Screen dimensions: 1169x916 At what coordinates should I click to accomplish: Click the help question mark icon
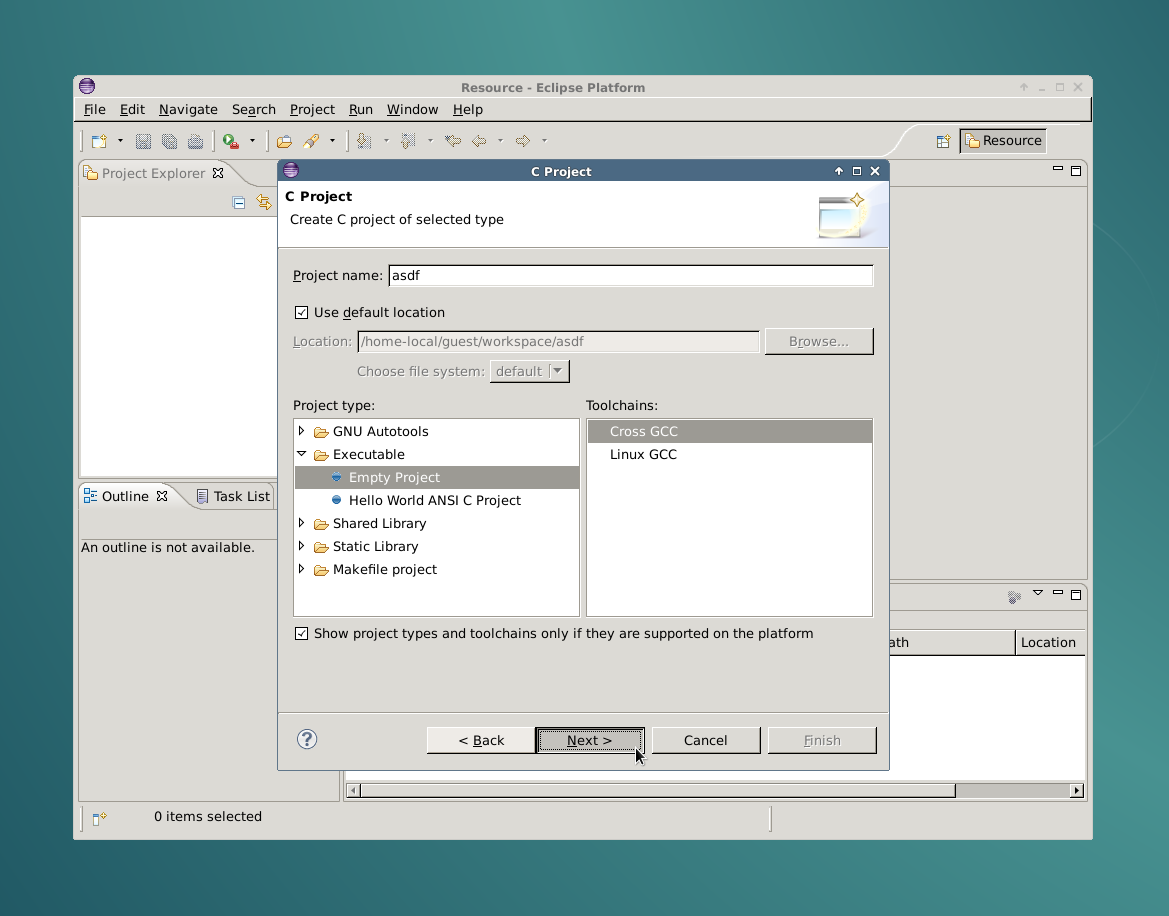click(307, 739)
